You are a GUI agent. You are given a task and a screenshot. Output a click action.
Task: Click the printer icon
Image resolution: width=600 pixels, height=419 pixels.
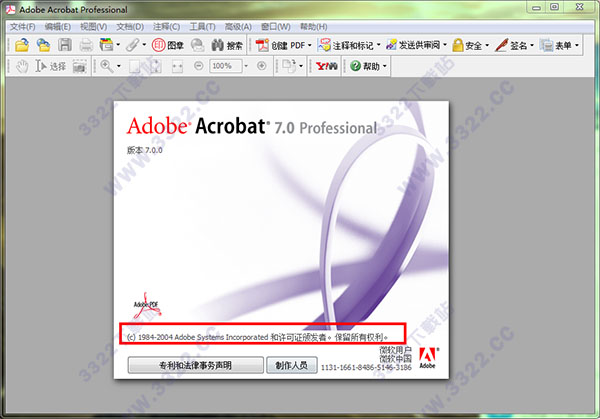point(86,46)
